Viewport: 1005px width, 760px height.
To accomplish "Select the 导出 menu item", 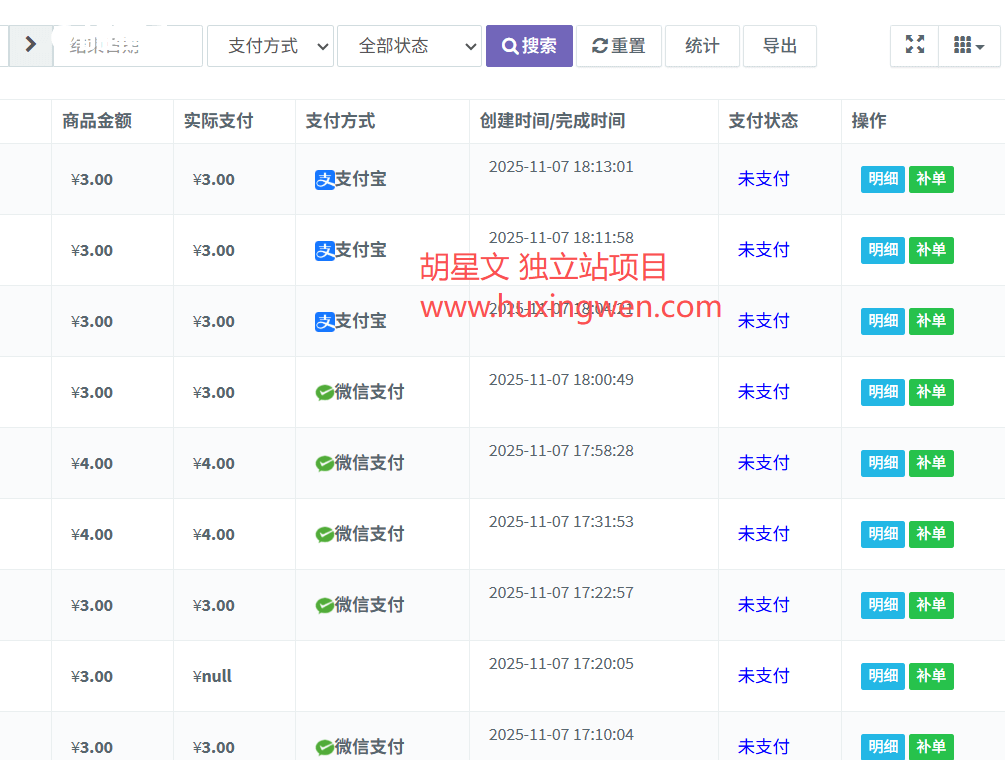I will [779, 45].
